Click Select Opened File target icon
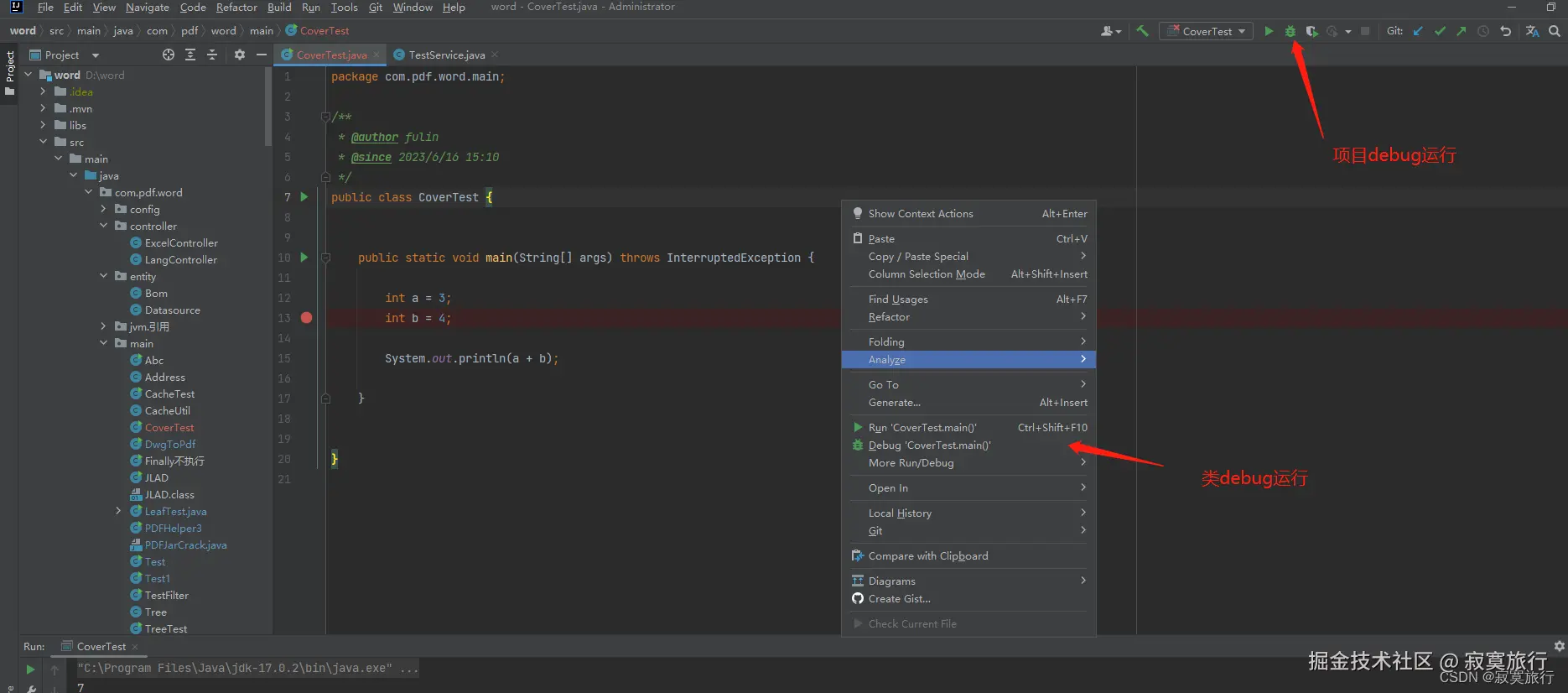 [169, 55]
